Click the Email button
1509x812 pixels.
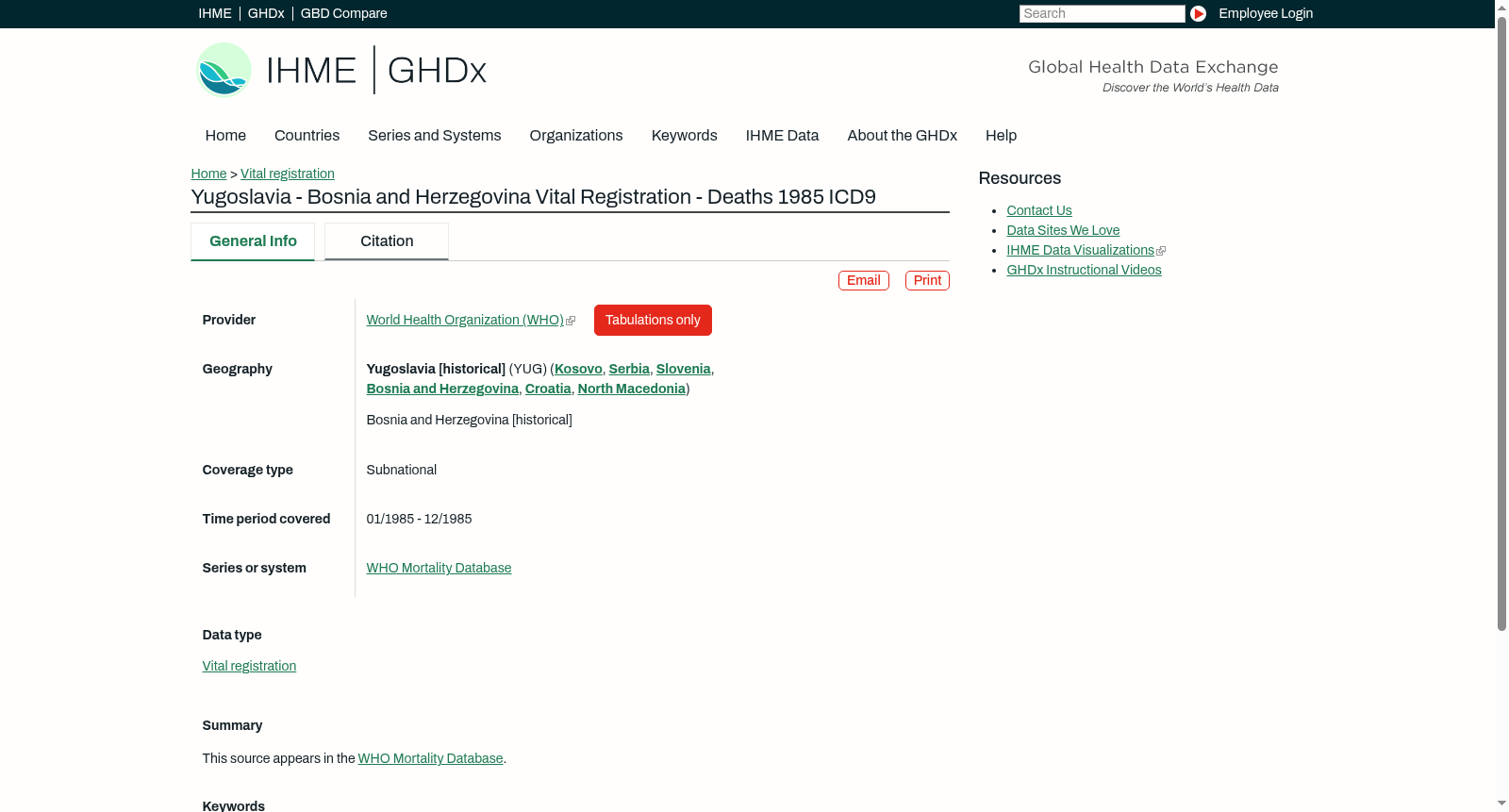pos(864,281)
